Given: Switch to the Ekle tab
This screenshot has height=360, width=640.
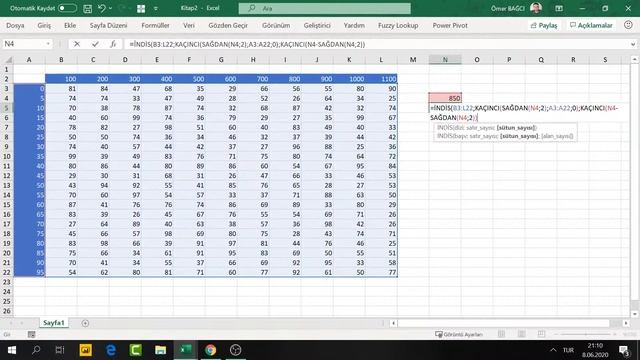Looking at the screenshot, I should coord(70,25).
